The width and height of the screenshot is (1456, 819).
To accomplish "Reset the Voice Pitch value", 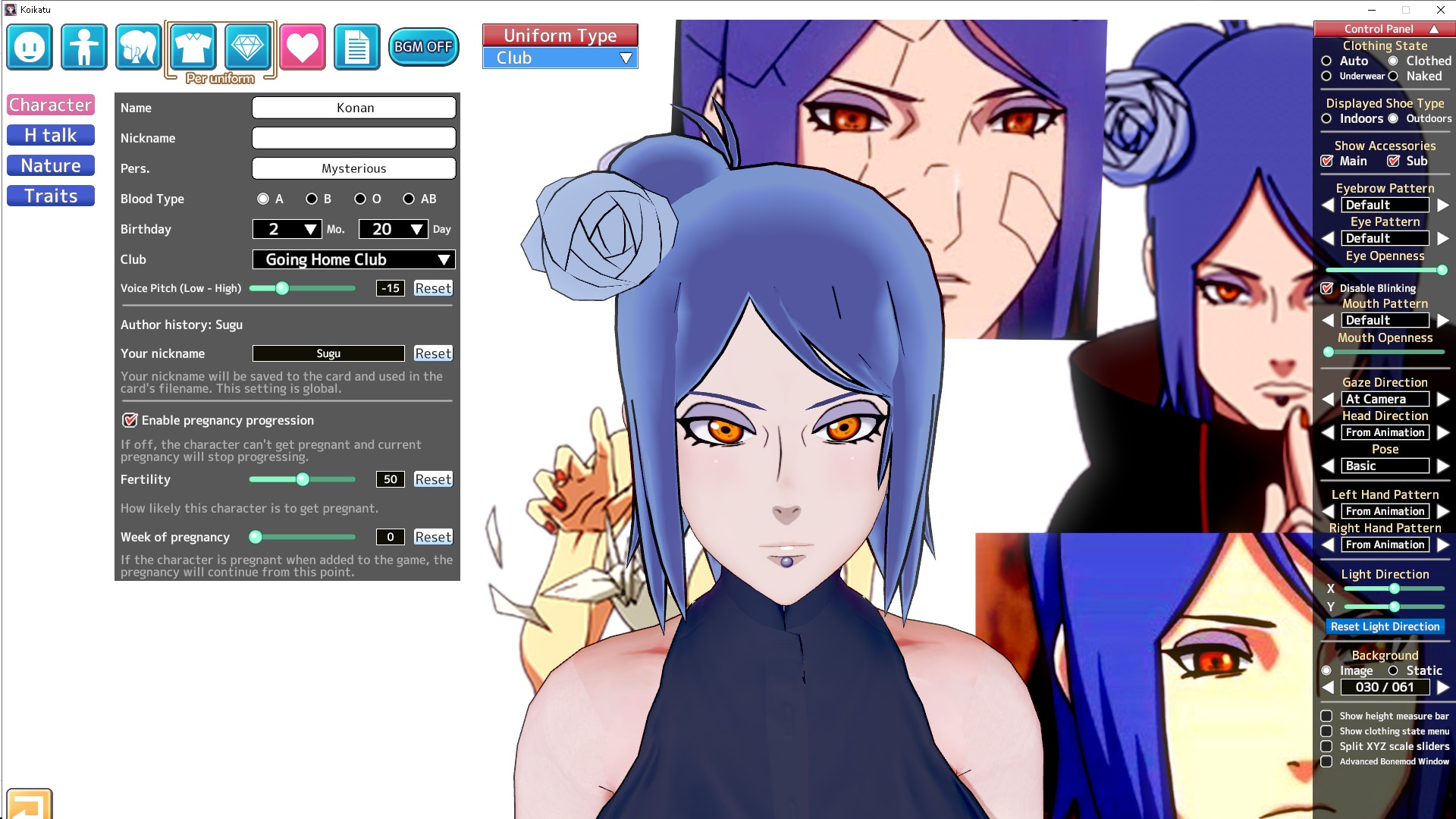I will point(433,288).
